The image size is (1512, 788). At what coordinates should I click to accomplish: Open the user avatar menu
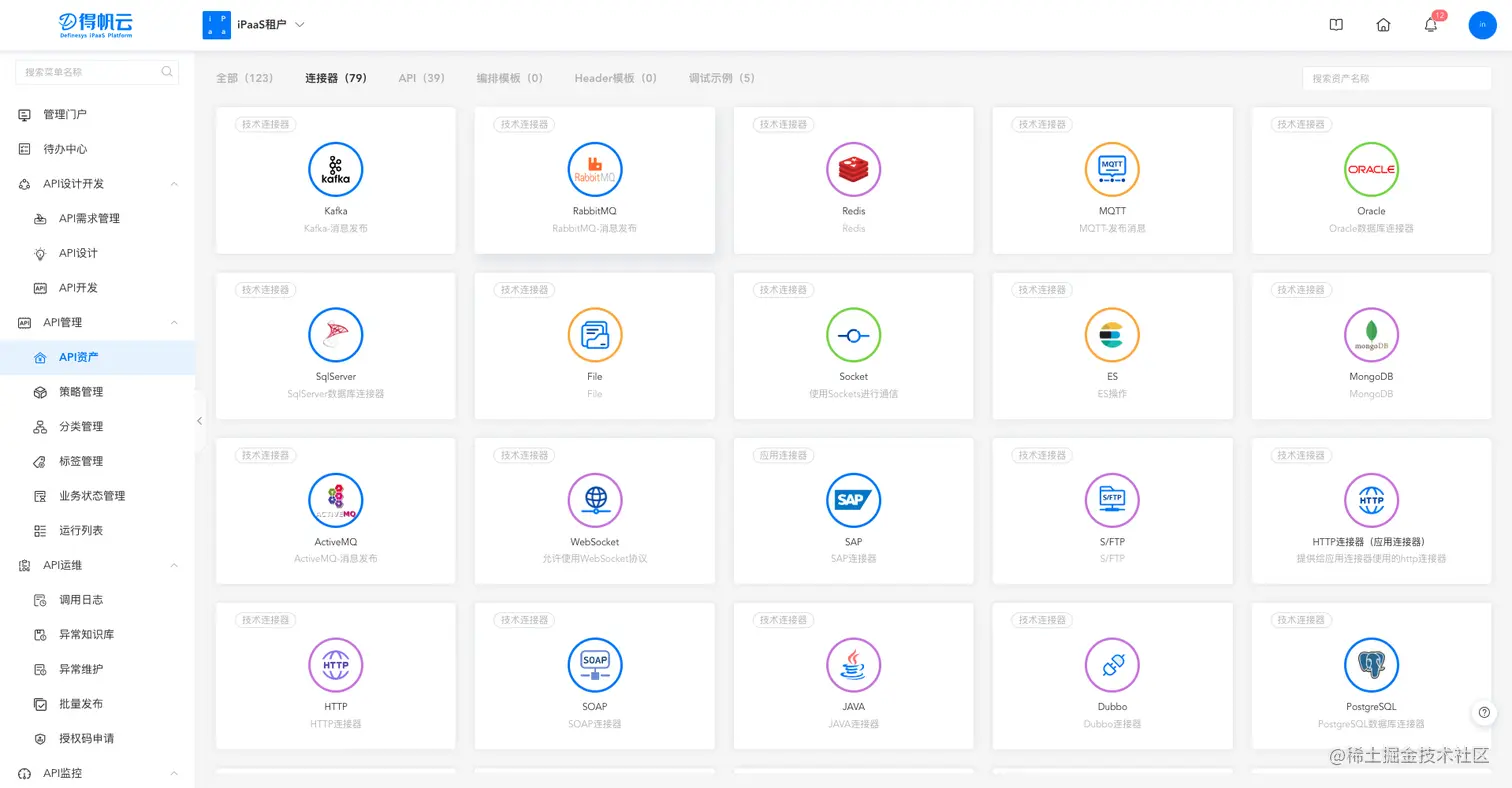(x=1482, y=25)
